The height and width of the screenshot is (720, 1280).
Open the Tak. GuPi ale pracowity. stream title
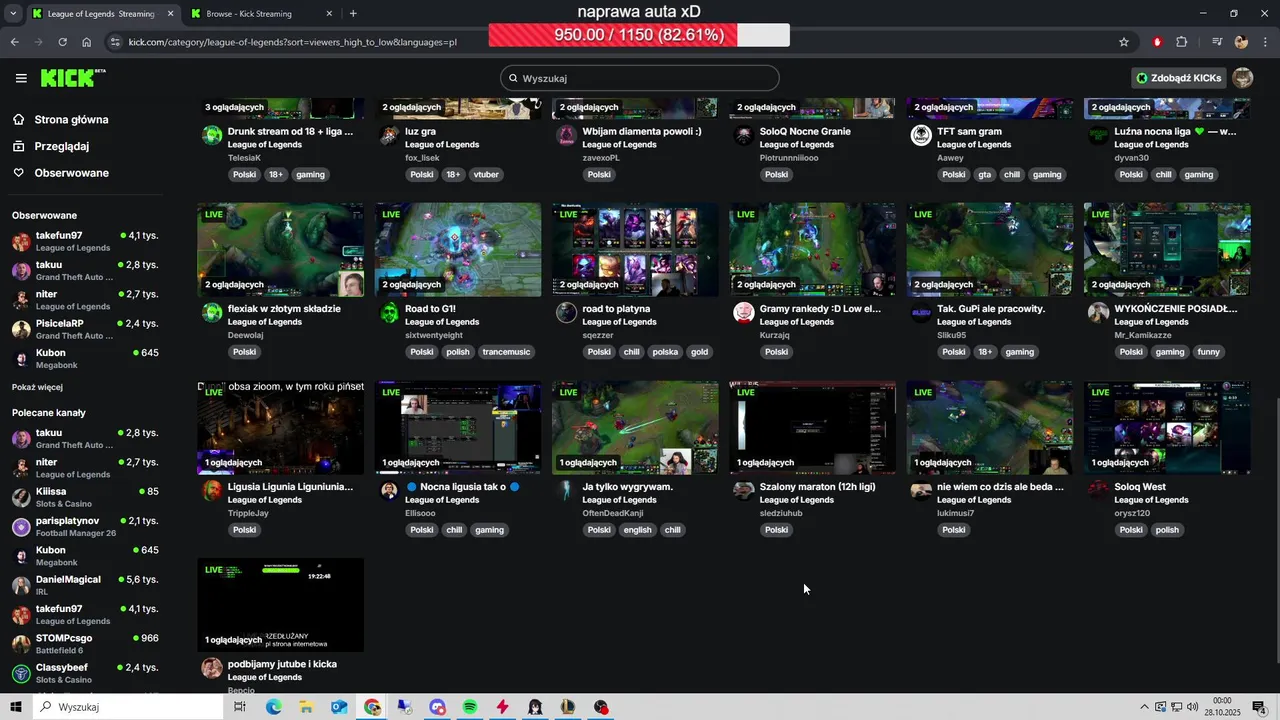991,309
